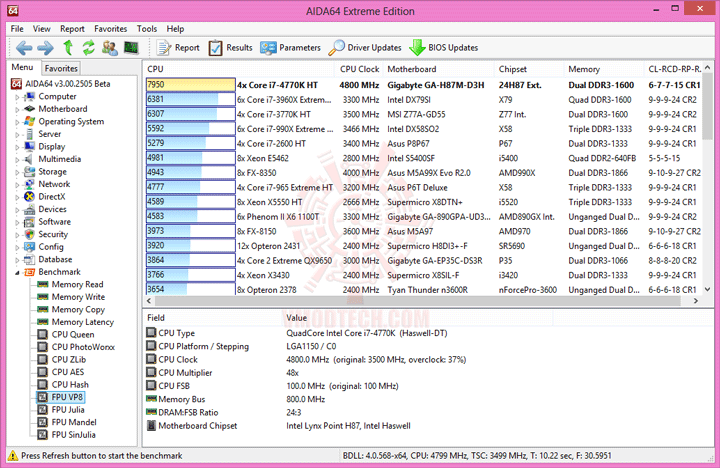The height and width of the screenshot is (468, 720).
Task: Select the FPU Mandel benchmark
Action: tap(74, 422)
